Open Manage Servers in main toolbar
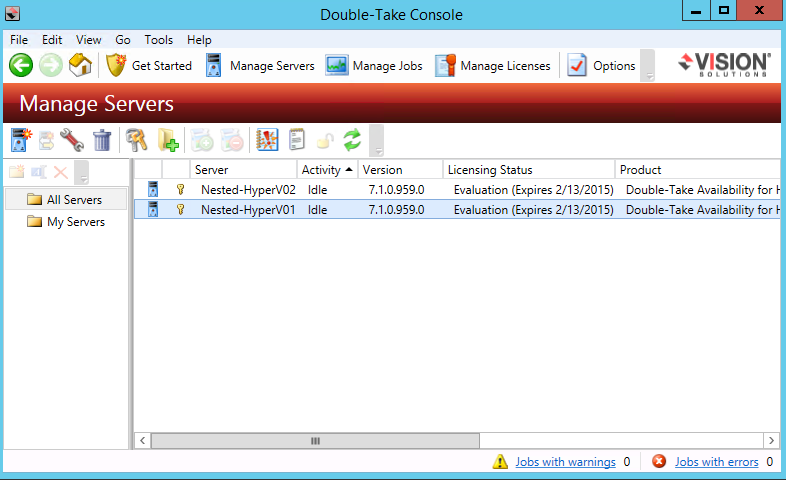 (x=260, y=66)
